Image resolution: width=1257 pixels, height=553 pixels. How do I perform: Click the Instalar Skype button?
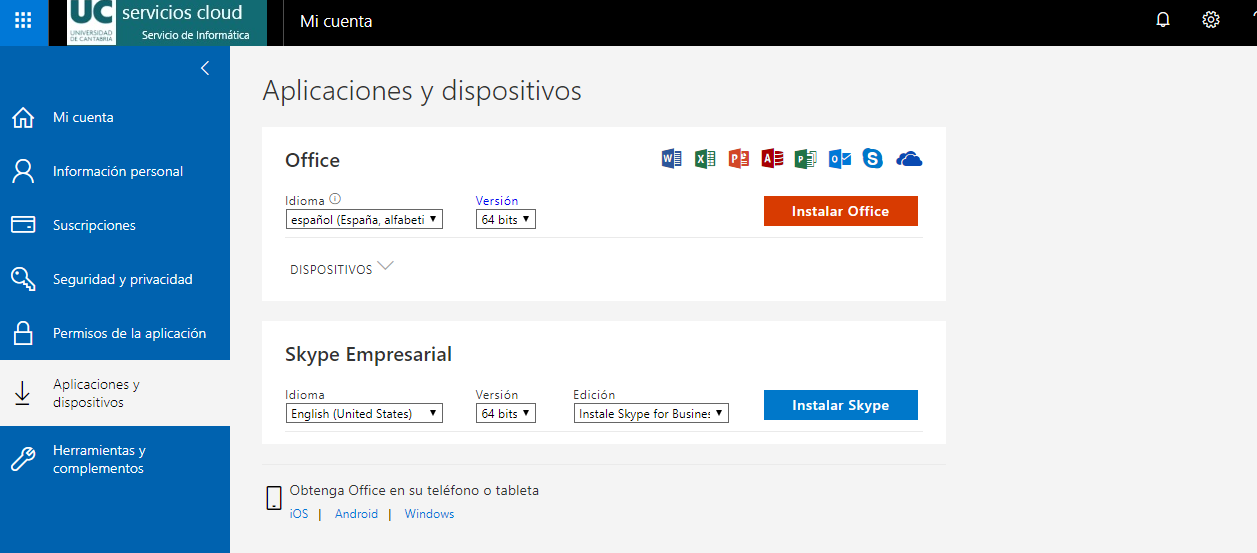coord(841,405)
